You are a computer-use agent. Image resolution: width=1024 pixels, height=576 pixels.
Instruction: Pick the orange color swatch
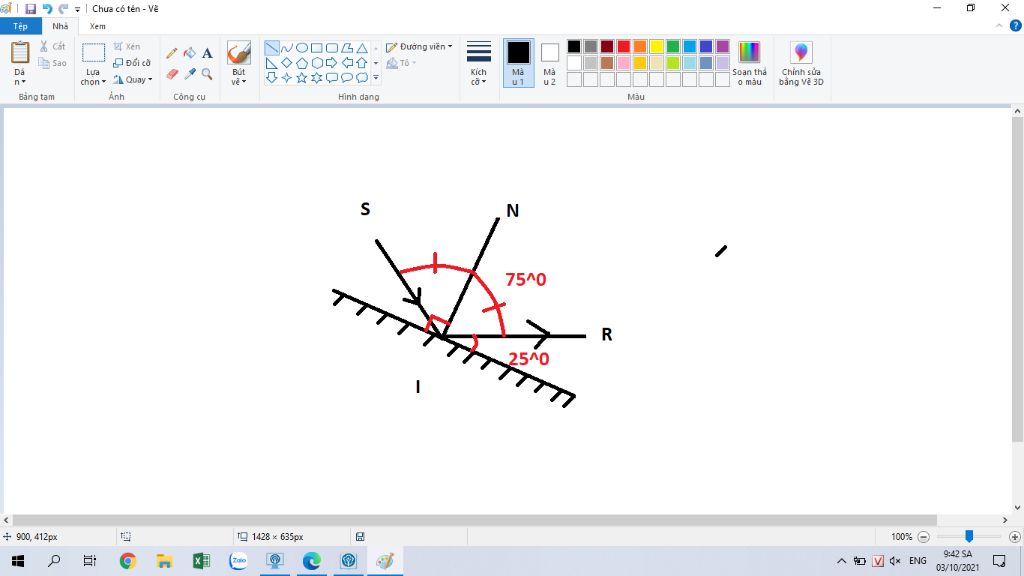(640, 46)
